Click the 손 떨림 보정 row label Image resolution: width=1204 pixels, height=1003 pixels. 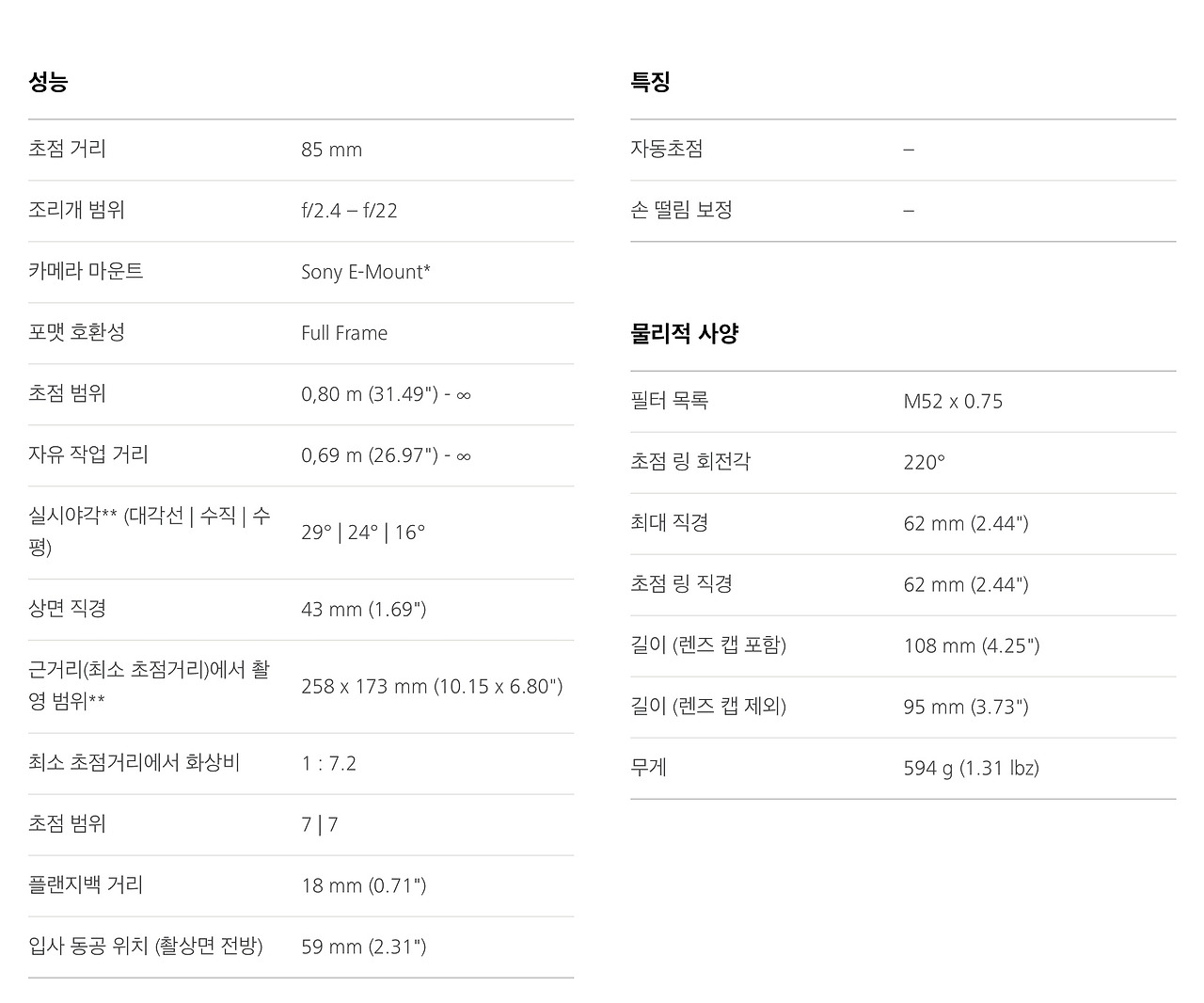tap(681, 210)
